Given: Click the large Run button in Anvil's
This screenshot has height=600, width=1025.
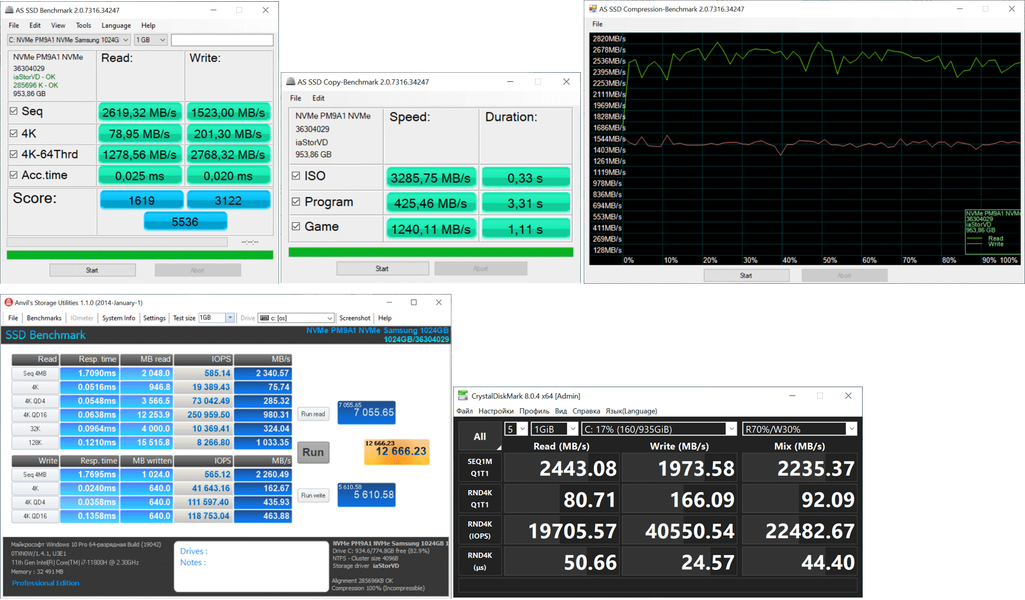Looking at the screenshot, I should (x=313, y=452).
